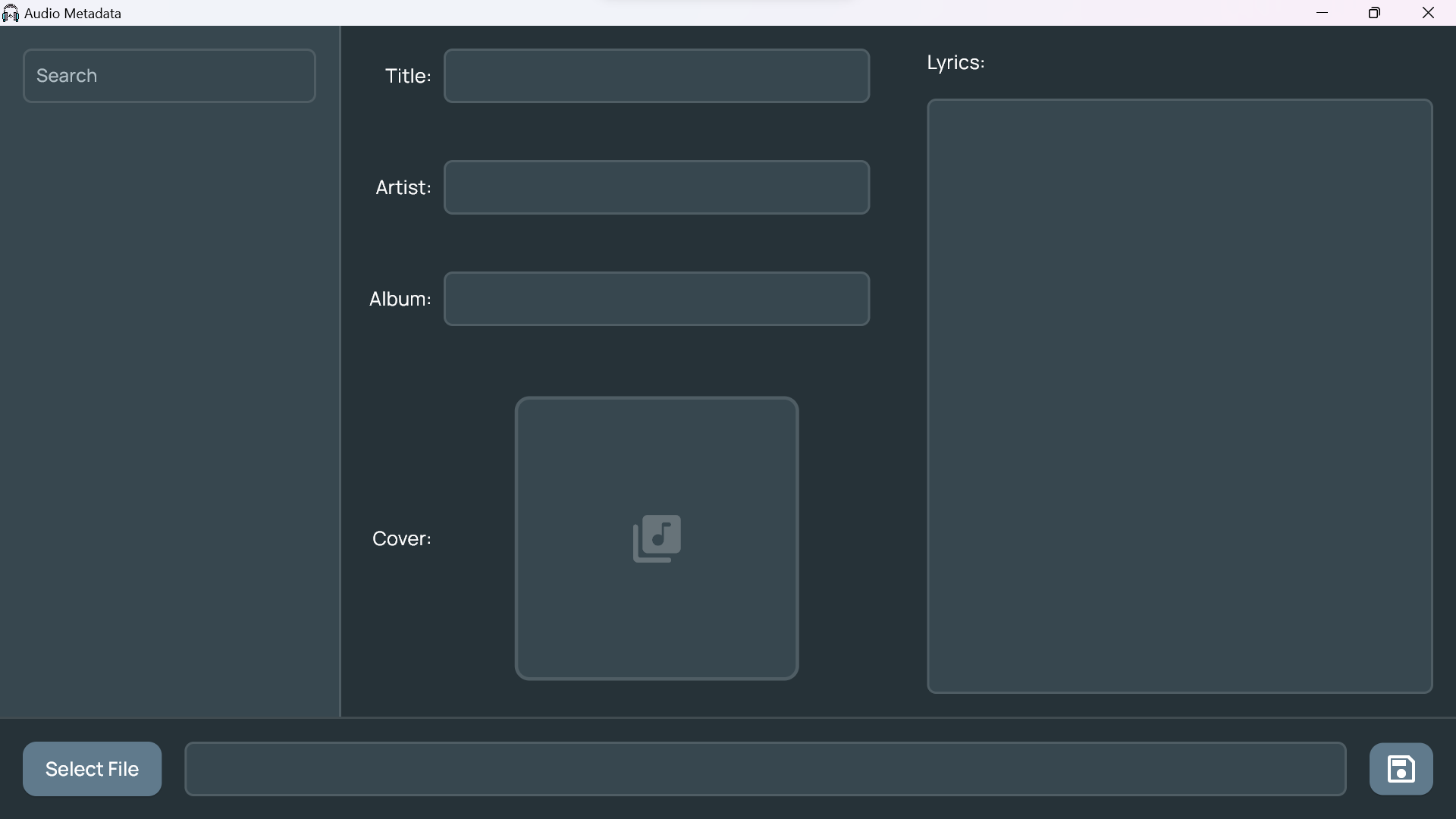Click the file path field beside Select File
Image resolution: width=1456 pixels, height=819 pixels.
click(764, 769)
